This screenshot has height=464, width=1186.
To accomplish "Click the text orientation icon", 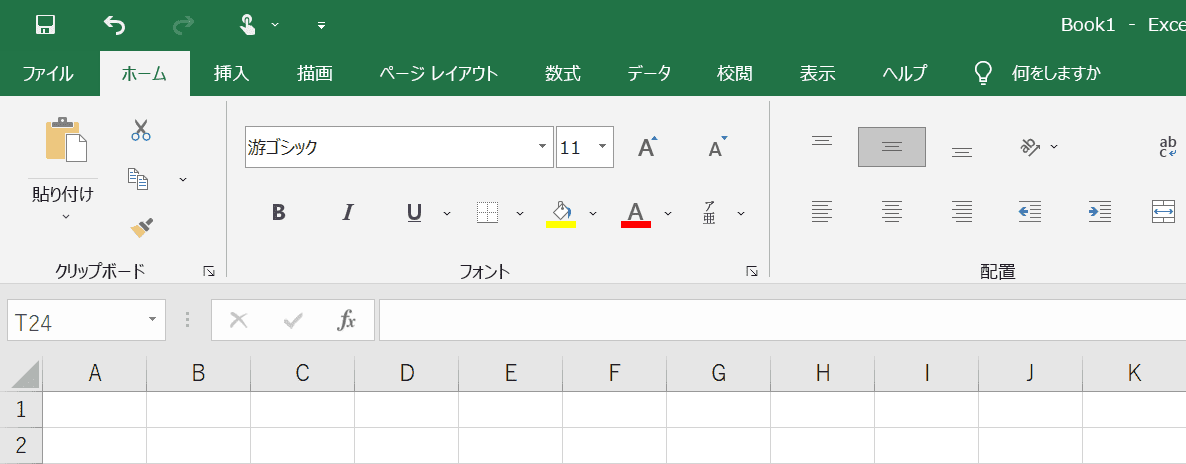I will click(1032, 146).
